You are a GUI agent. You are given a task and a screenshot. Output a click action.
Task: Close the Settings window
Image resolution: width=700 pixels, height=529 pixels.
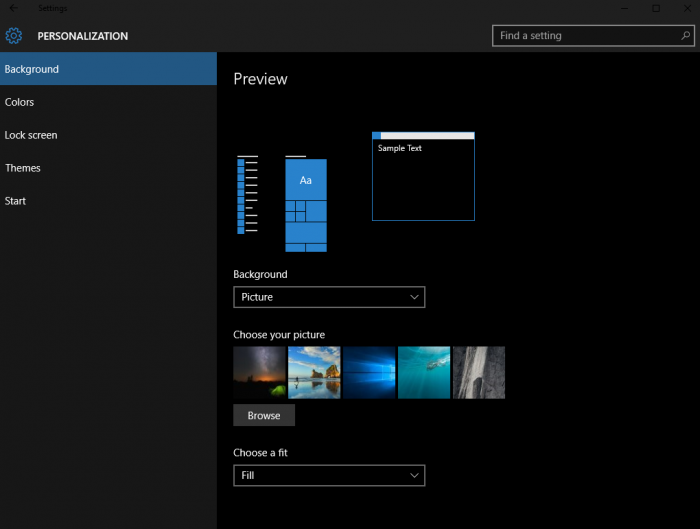point(685,8)
